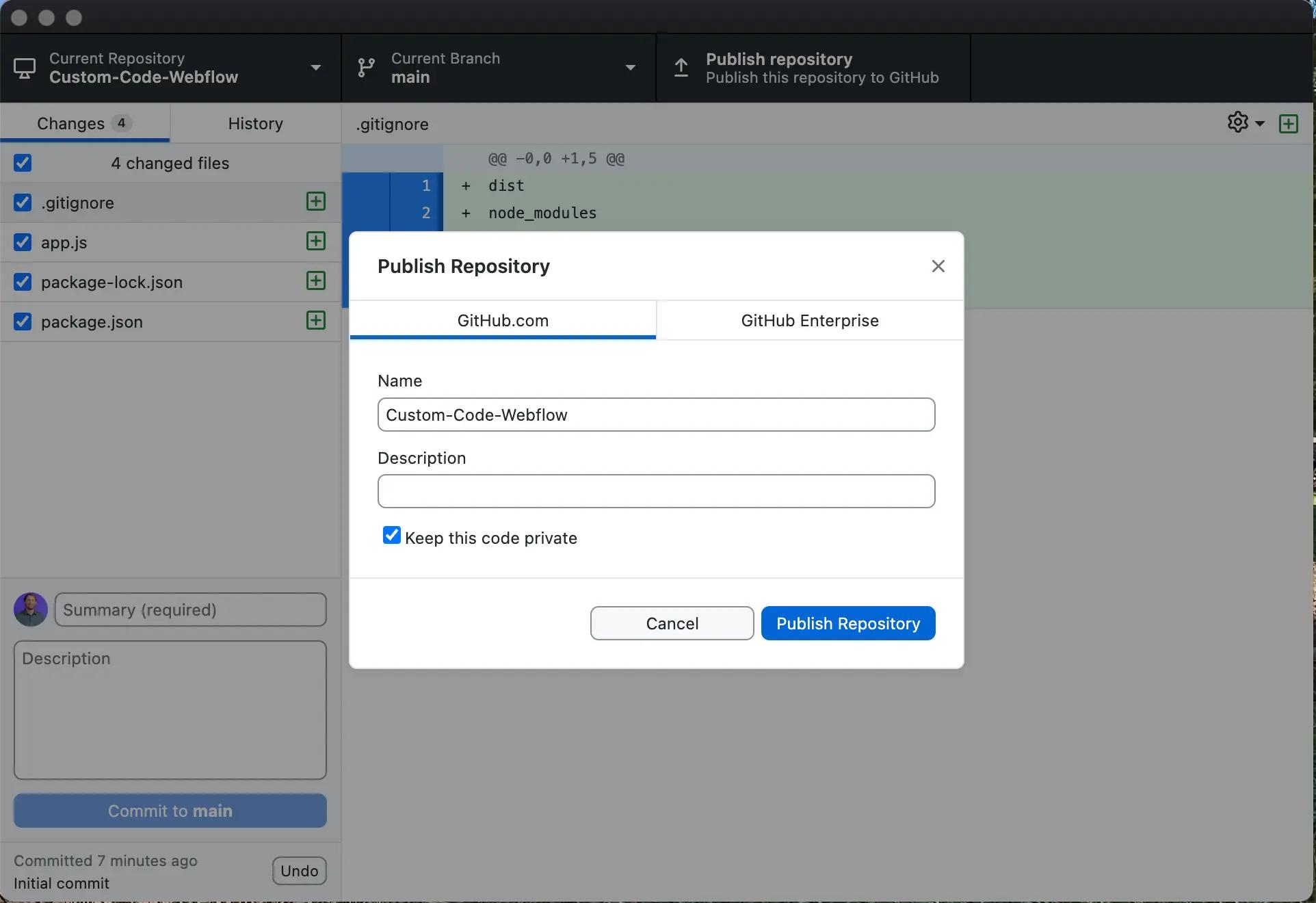Click the added-status icon next to app.js
Screen dimensions: 1316x903
(316, 241)
